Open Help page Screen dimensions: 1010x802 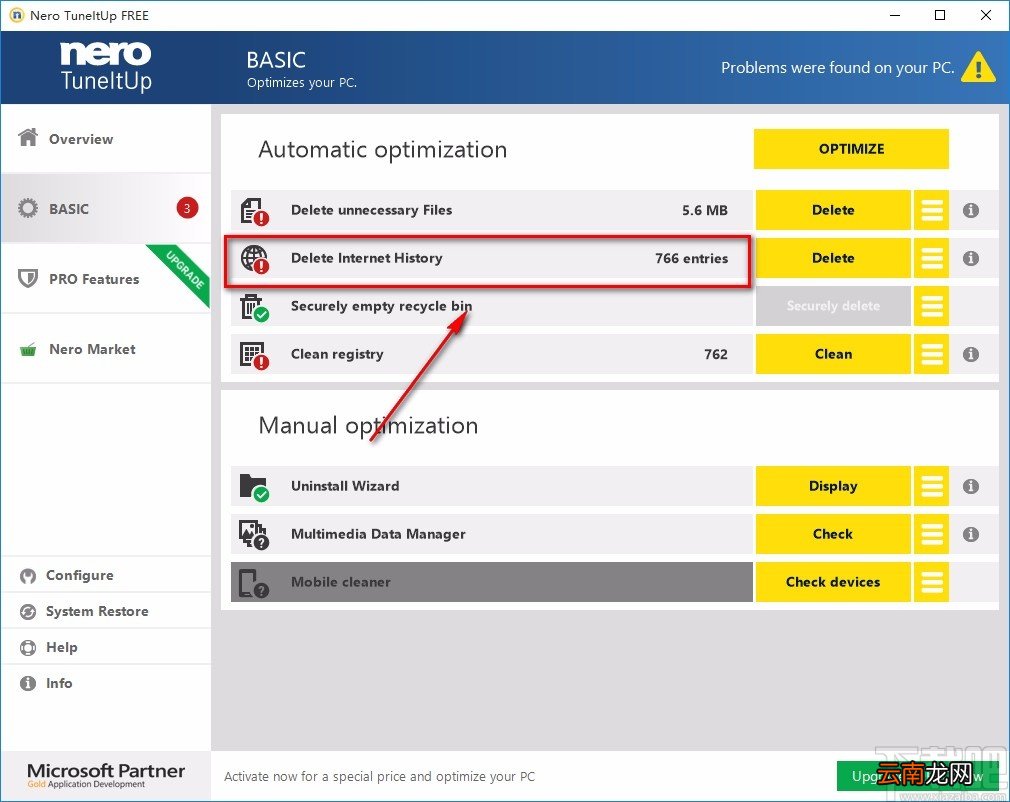[106, 647]
